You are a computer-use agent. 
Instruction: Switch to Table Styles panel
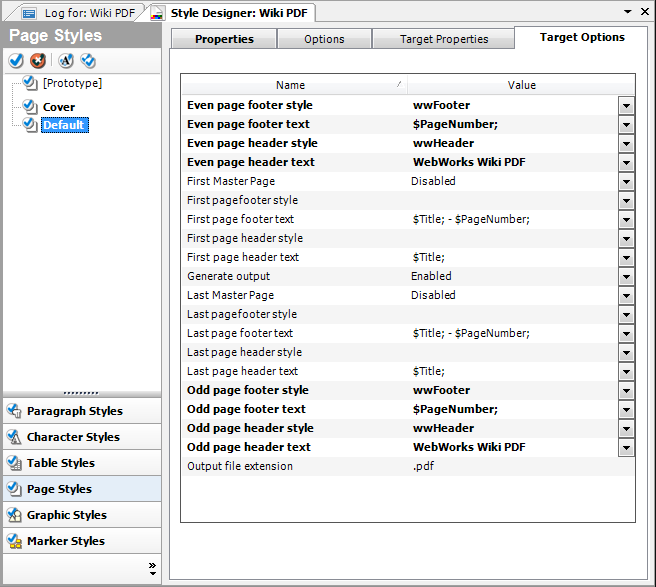pos(61,463)
